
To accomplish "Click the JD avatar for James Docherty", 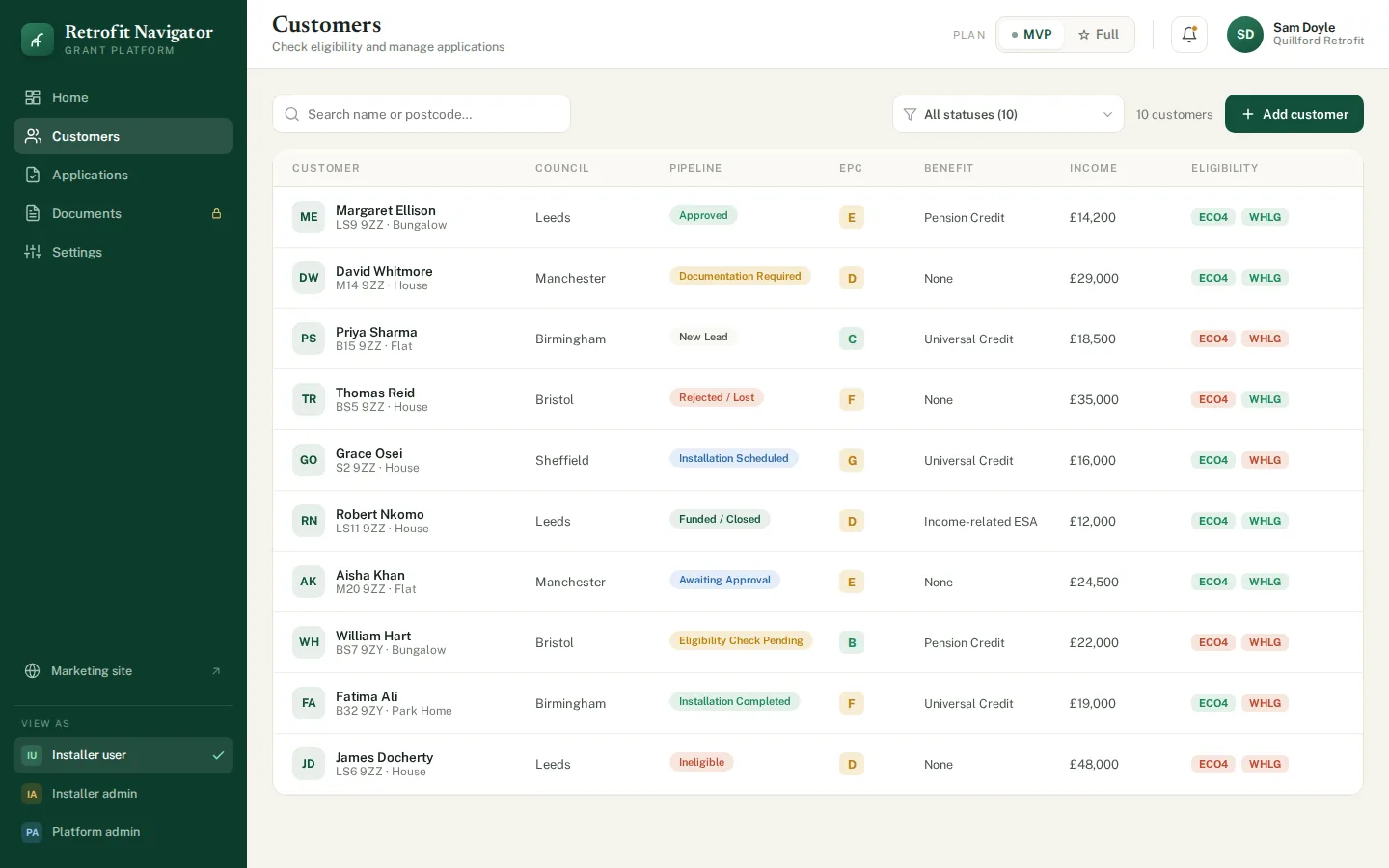I will tap(309, 764).
